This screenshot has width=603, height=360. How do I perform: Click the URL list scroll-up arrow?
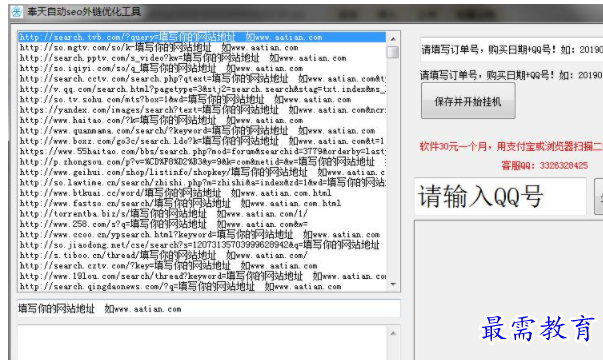393,39
